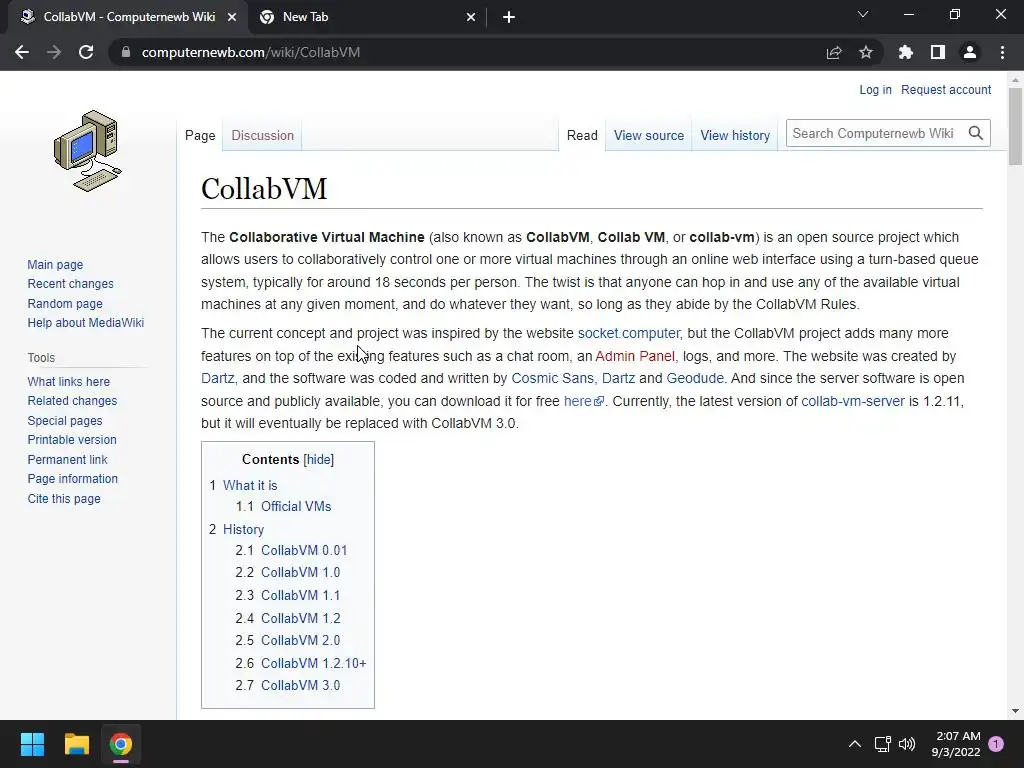
Task: Click the browser forward arrow
Action: [54, 52]
